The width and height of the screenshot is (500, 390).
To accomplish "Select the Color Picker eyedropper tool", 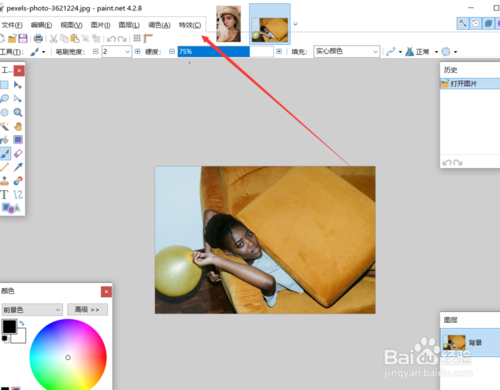I will click(18, 167).
